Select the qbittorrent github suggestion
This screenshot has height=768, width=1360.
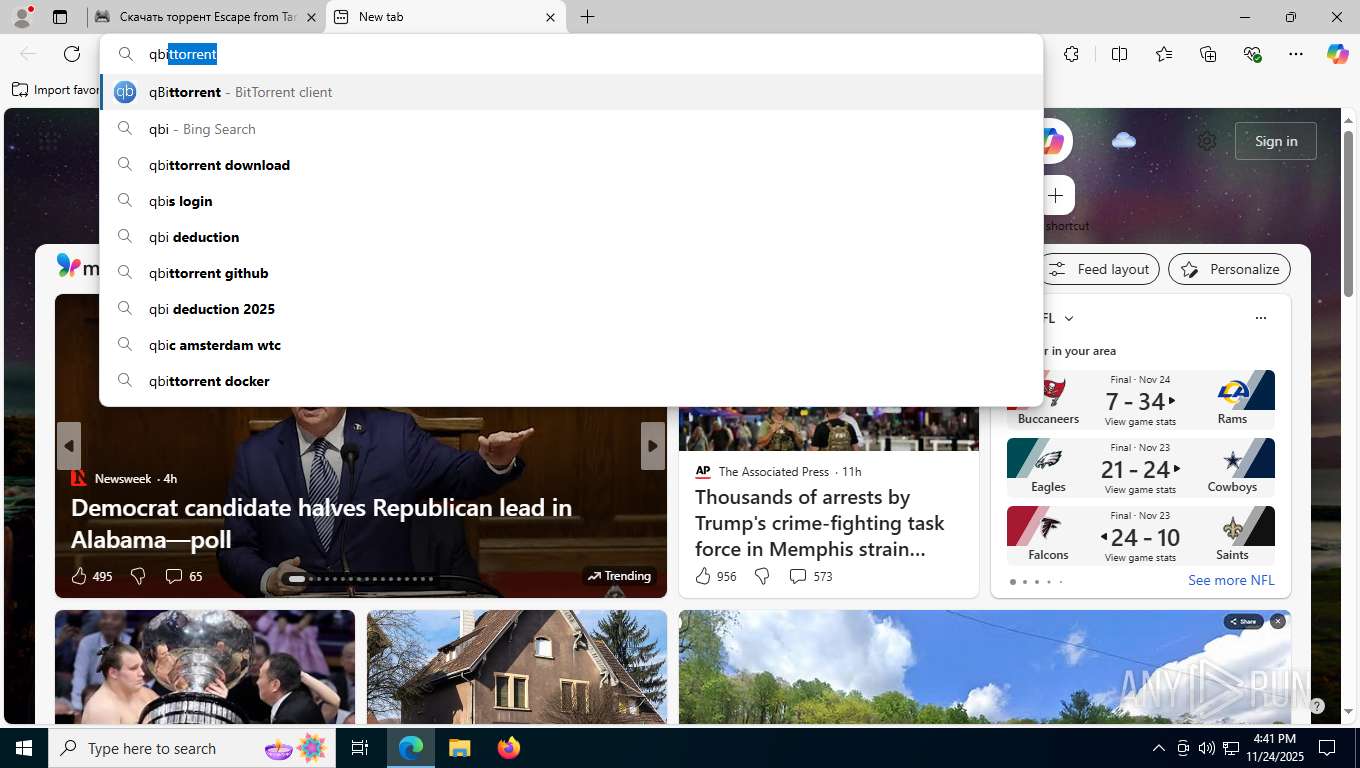point(571,273)
